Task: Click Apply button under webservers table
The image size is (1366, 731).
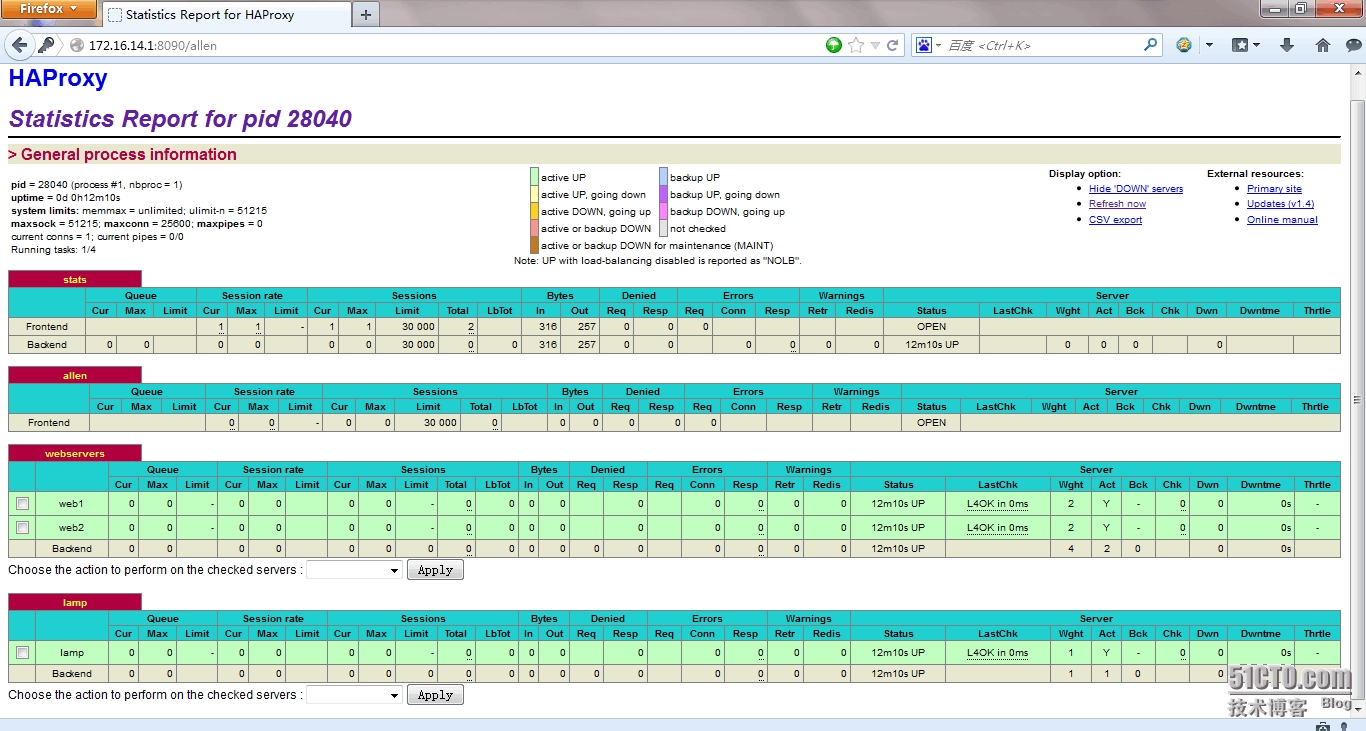Action: [x=435, y=570]
